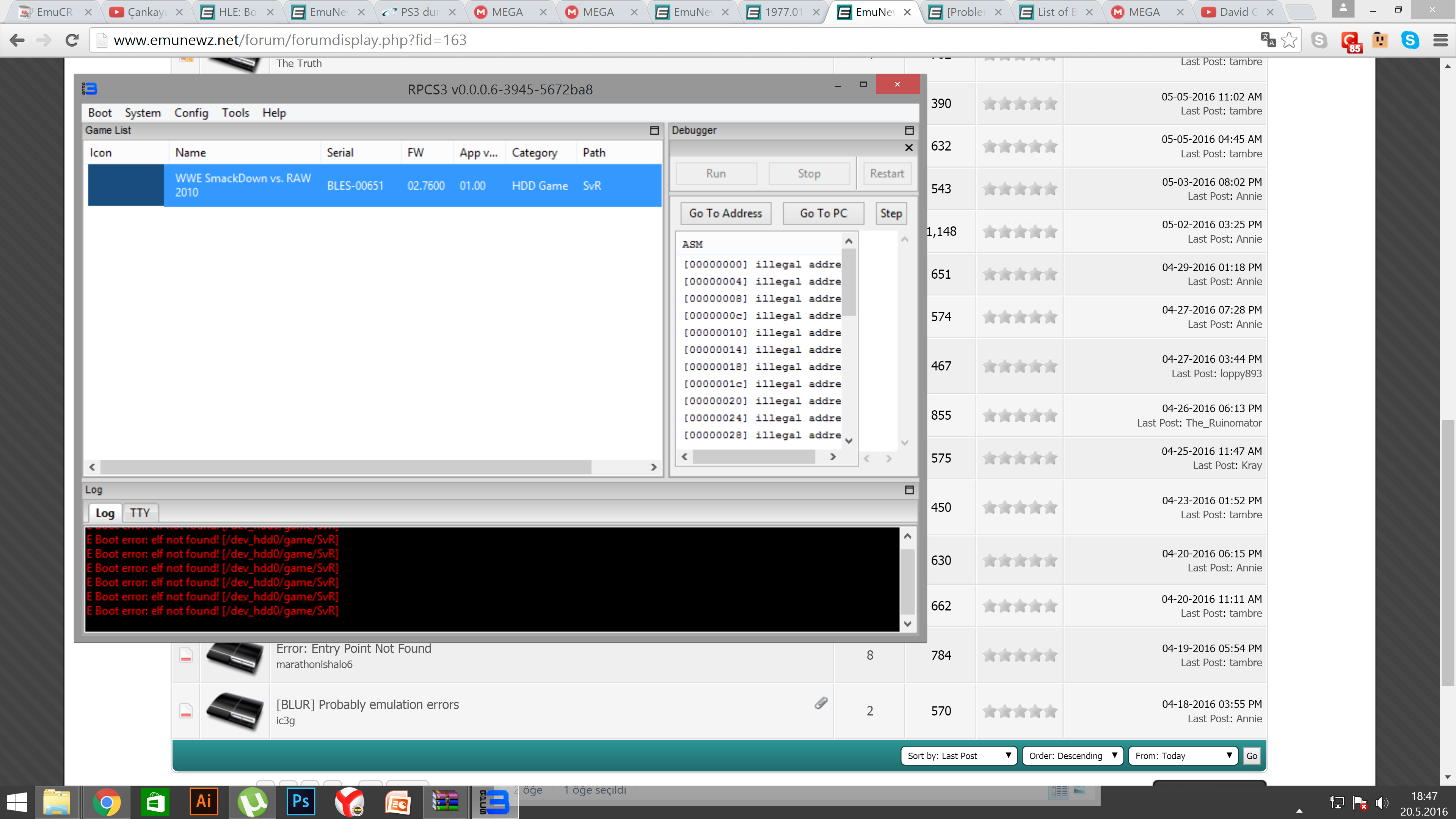Open the Windows Start menu
This screenshot has width=1456, height=819.
pos(17,802)
